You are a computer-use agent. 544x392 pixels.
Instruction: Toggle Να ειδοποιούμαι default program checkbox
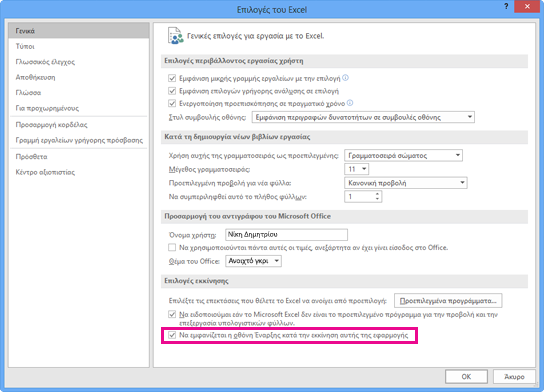[172, 314]
